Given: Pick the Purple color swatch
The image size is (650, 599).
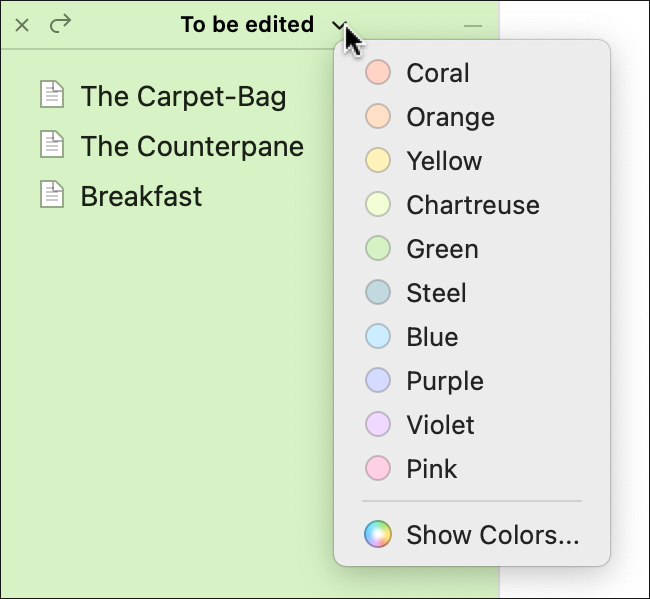Looking at the screenshot, I should point(377,381).
